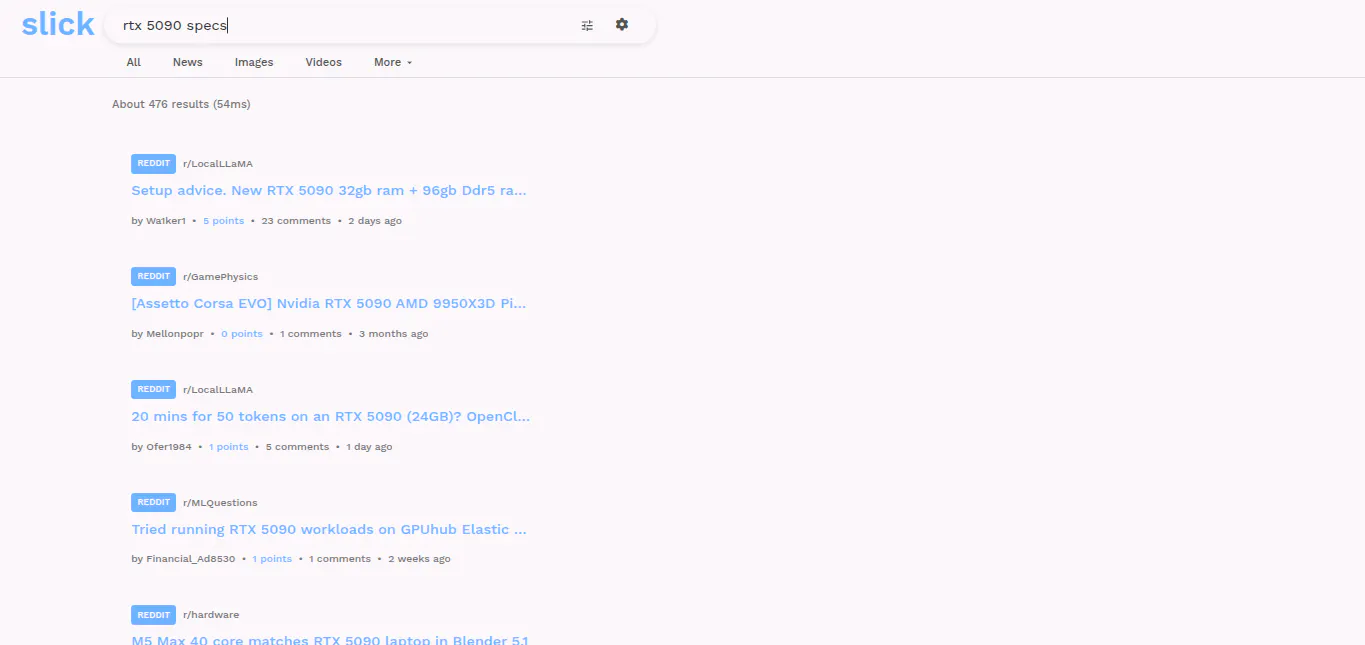
Task: Click the 2 days ago timestamp
Action: [x=375, y=221]
